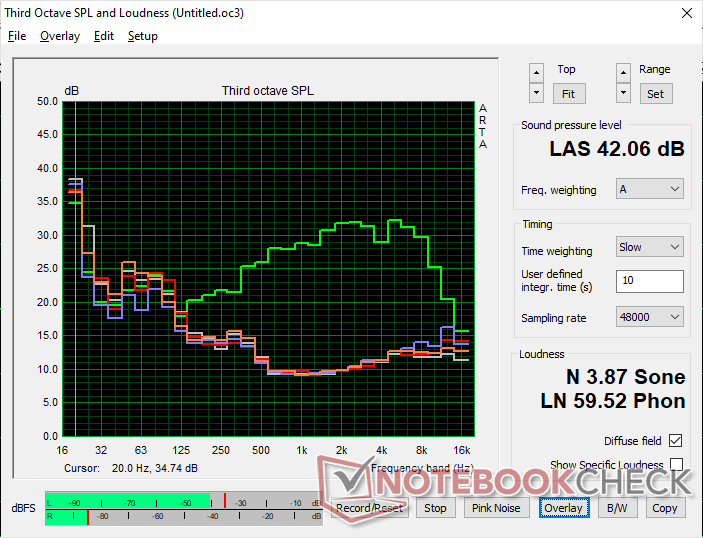Open the File menu
This screenshot has height=538, width=703.
[17, 36]
